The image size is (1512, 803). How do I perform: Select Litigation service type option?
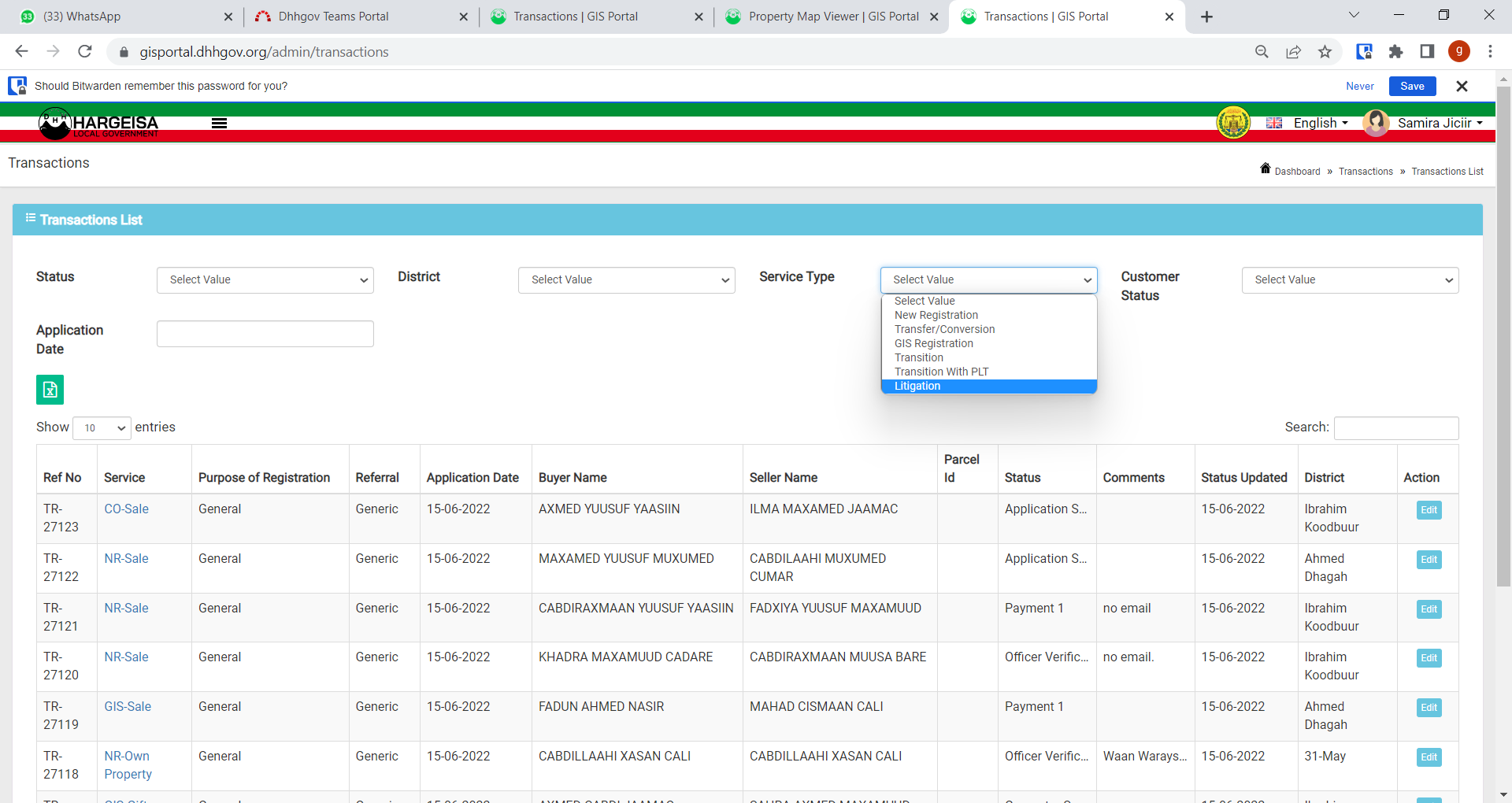coord(988,386)
